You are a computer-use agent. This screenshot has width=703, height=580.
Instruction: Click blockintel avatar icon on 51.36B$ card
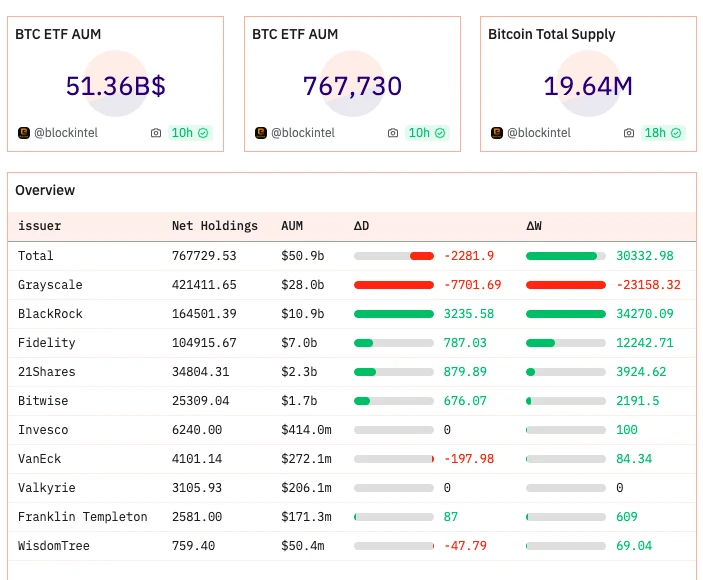tap(24, 133)
